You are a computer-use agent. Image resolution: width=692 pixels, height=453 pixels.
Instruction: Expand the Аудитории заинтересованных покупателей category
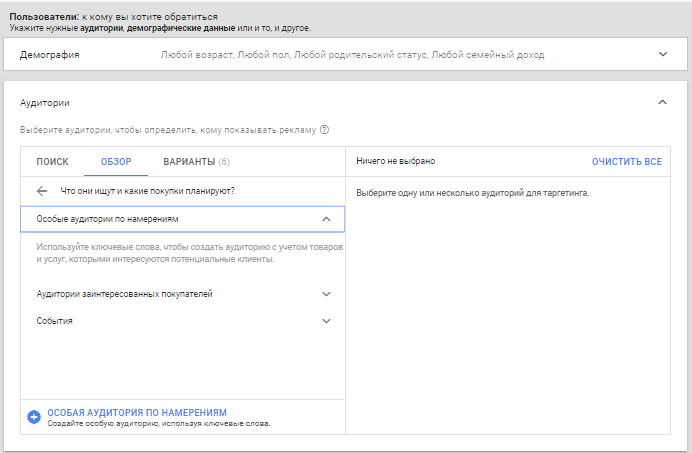click(124, 294)
